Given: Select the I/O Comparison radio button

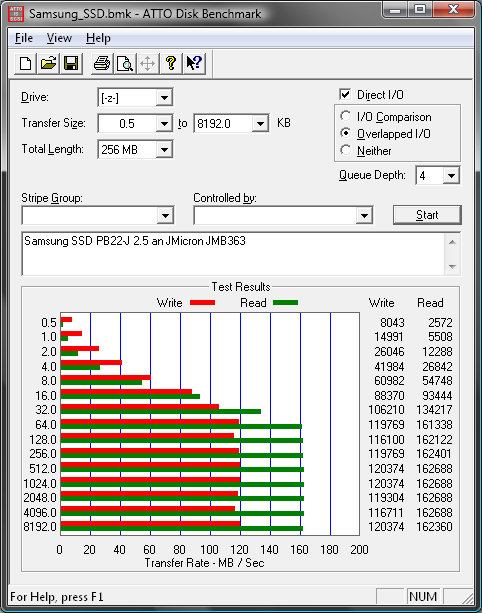Looking at the screenshot, I should (x=345, y=116).
